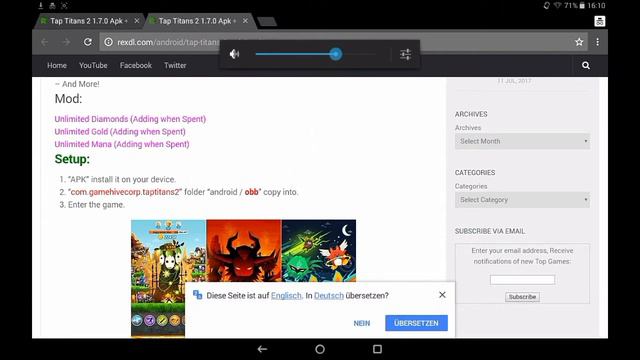
Task: Expand the Select Month archives dropdown
Action: click(522, 141)
